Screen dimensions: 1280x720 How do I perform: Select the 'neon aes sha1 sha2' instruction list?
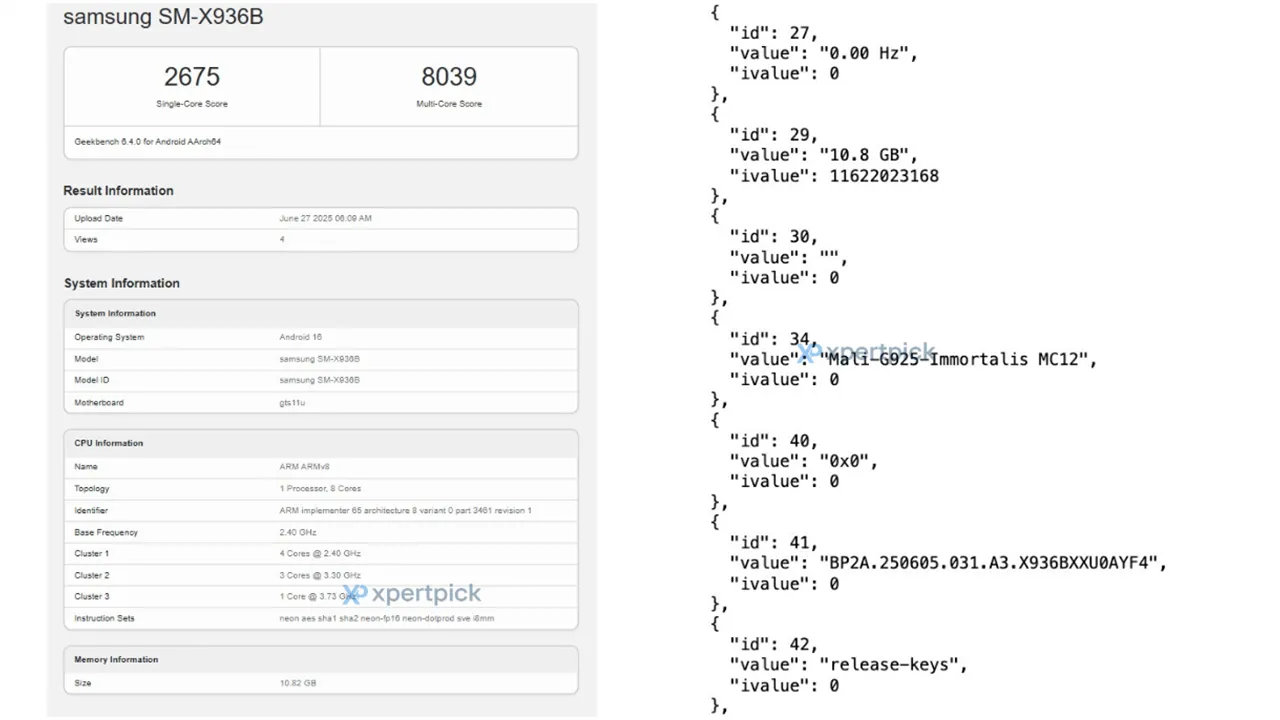pos(386,619)
